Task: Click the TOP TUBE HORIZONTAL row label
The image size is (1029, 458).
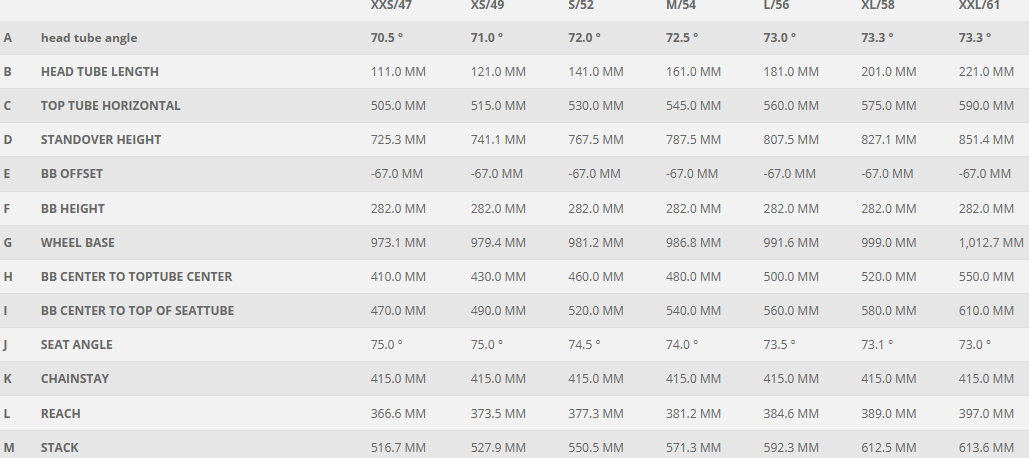Action: point(110,106)
